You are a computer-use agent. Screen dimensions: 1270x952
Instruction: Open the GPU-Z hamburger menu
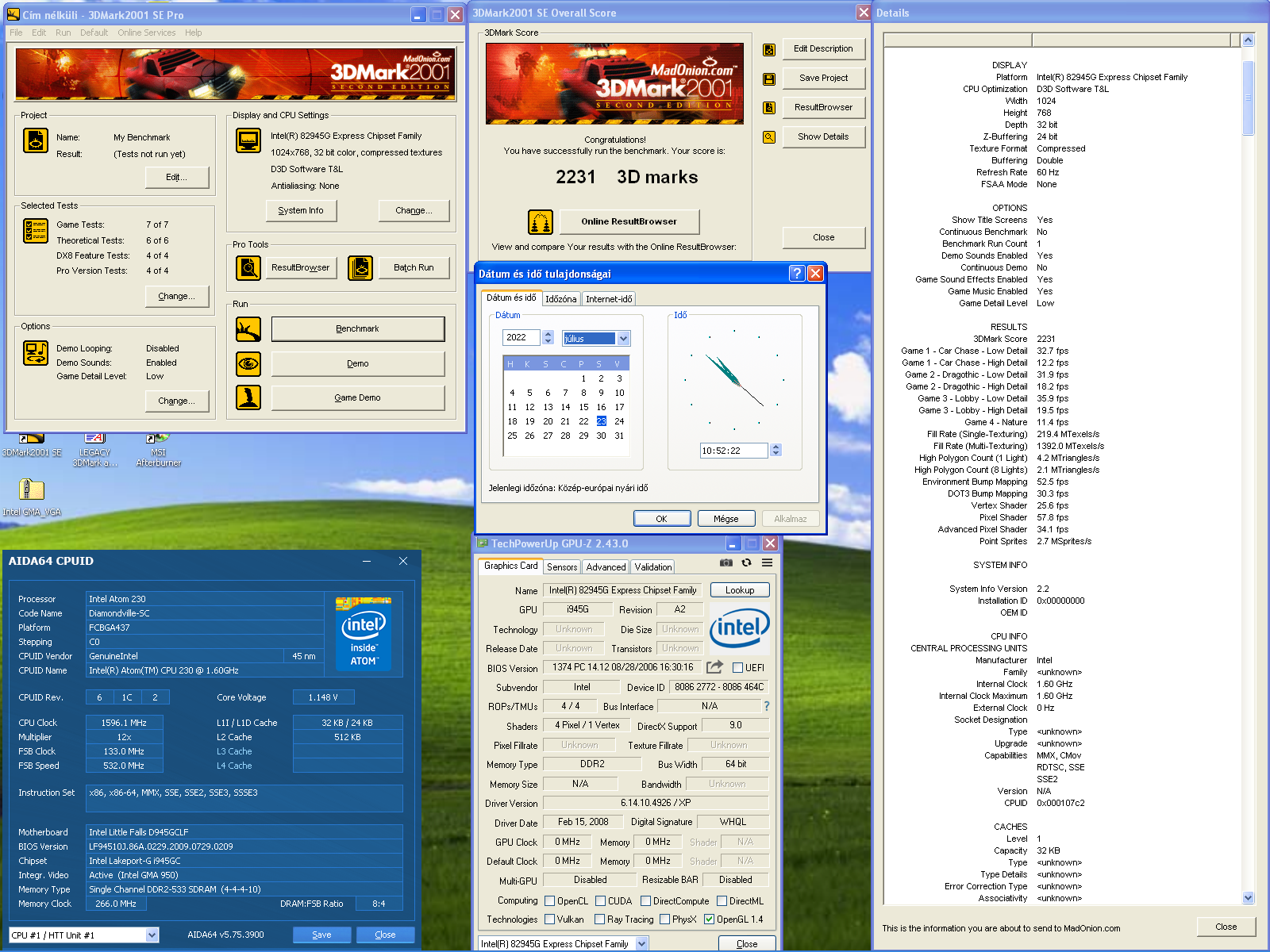(767, 562)
